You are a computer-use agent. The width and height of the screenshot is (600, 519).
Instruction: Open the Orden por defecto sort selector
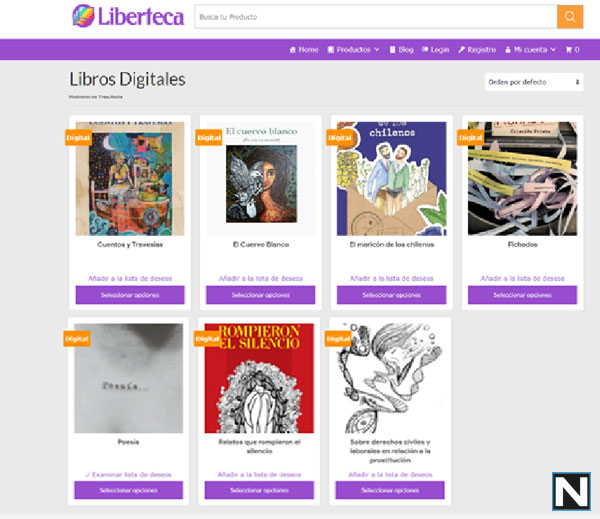(x=534, y=82)
